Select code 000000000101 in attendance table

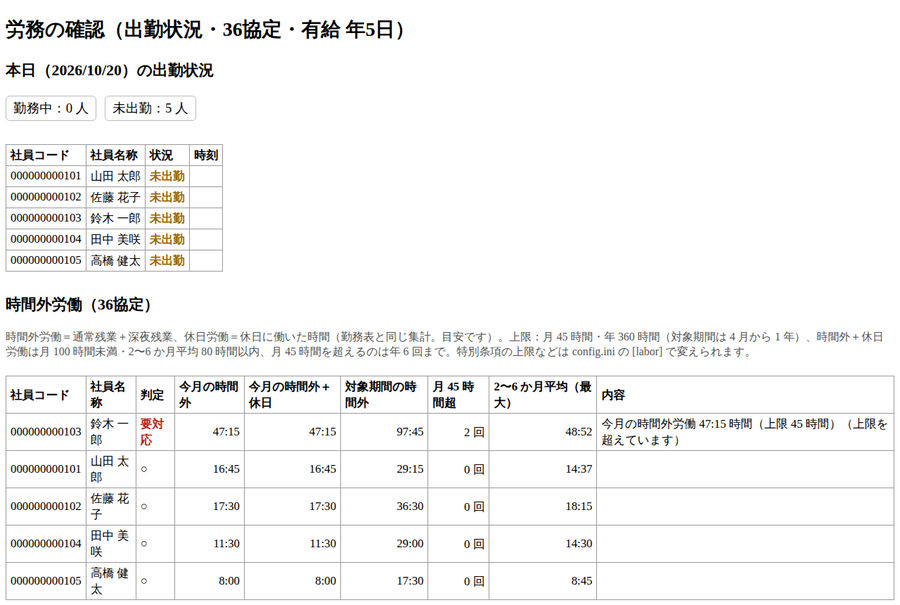(46, 176)
